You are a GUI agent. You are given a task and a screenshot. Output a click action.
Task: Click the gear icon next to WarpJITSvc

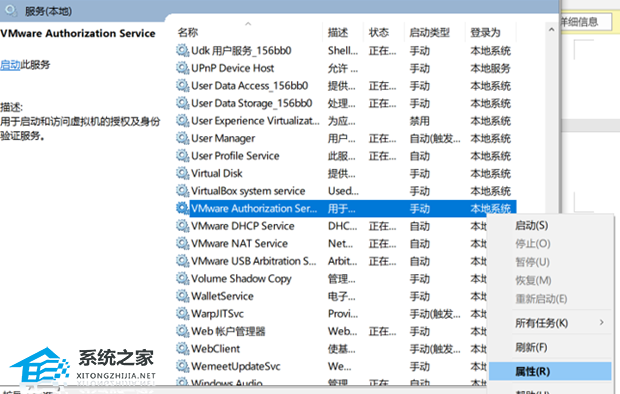(x=182, y=313)
